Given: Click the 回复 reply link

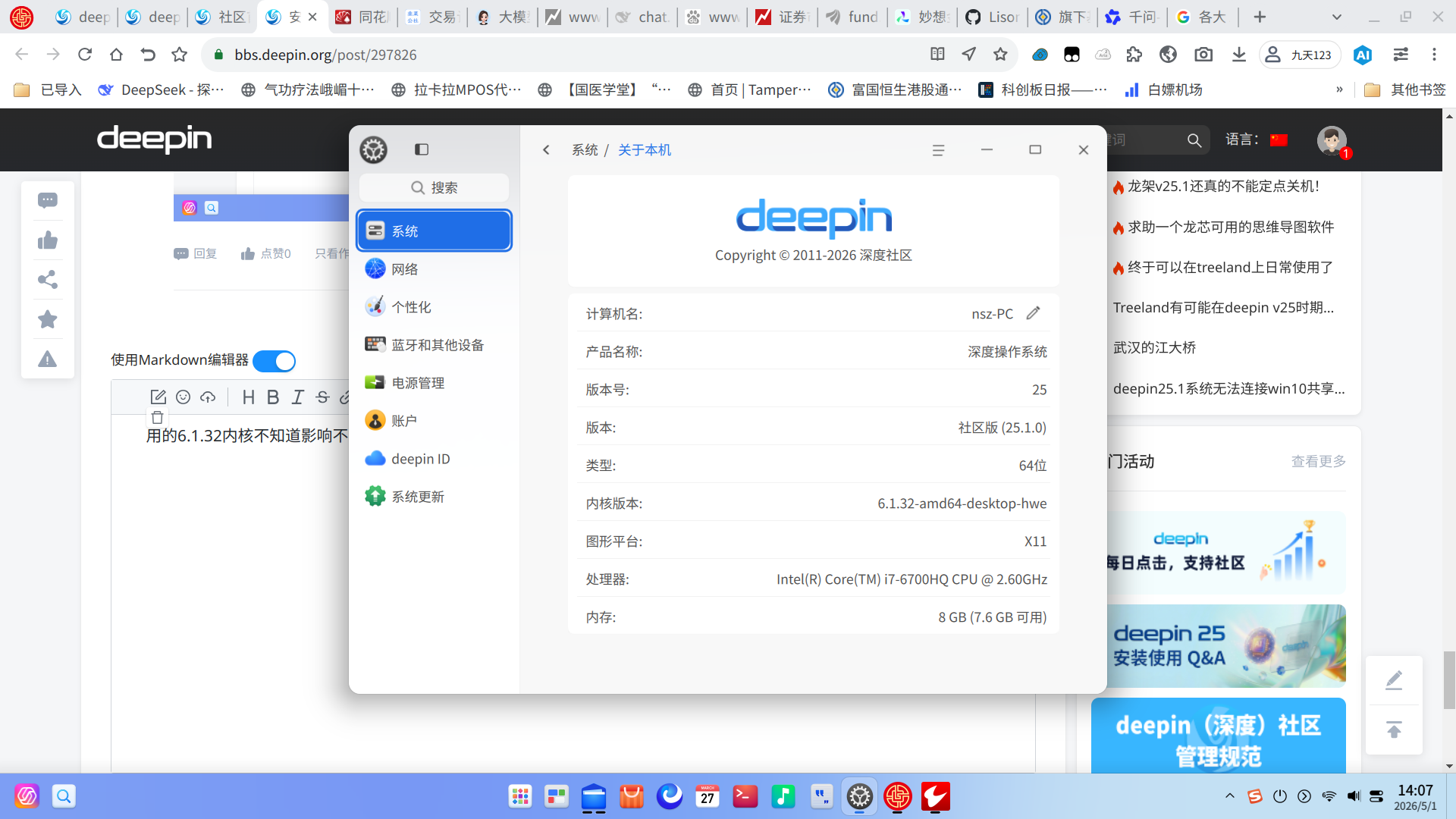Looking at the screenshot, I should [196, 253].
